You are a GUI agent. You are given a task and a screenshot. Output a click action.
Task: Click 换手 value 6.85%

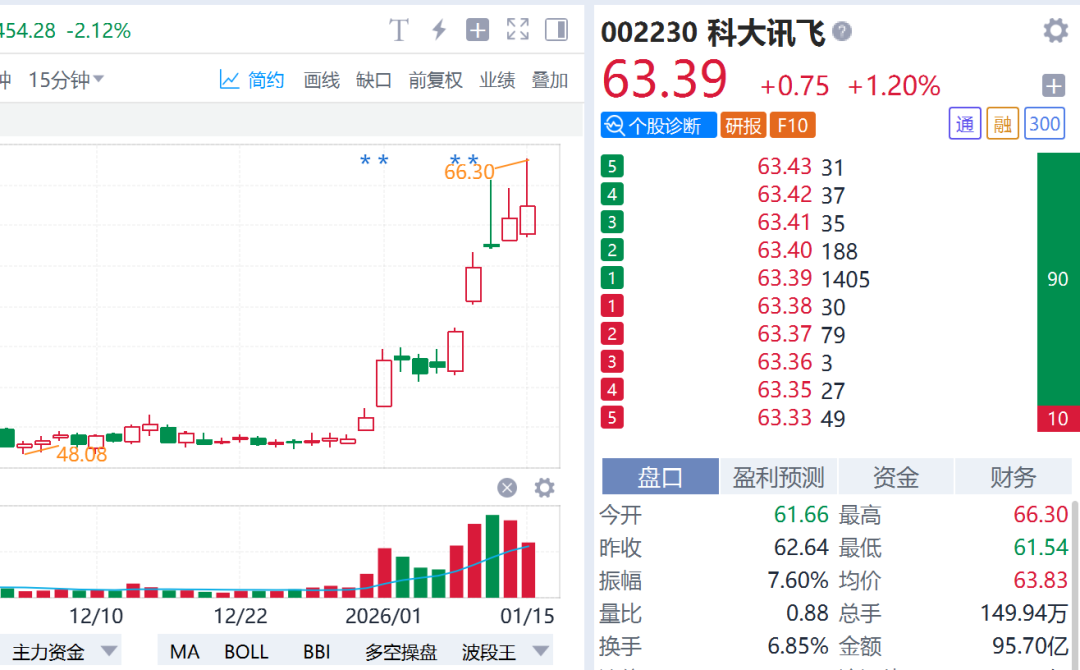(x=798, y=646)
